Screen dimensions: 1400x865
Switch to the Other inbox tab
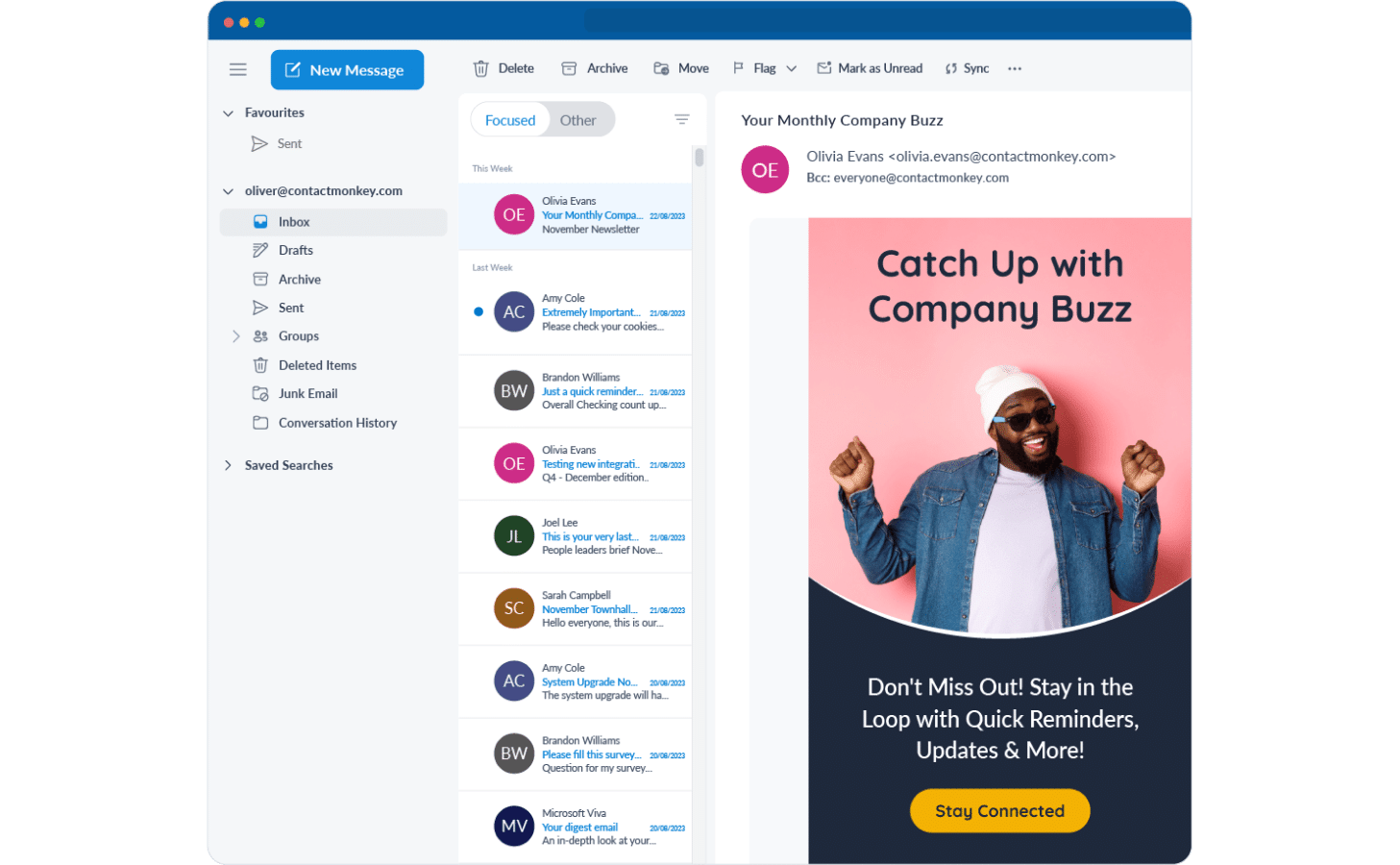point(578,119)
